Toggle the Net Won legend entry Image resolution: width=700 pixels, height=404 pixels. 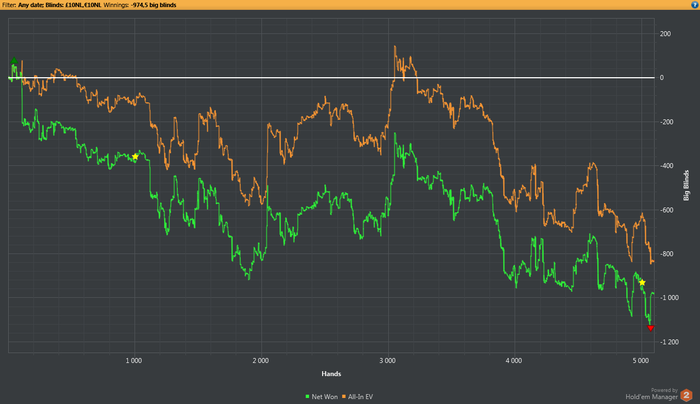coord(321,396)
